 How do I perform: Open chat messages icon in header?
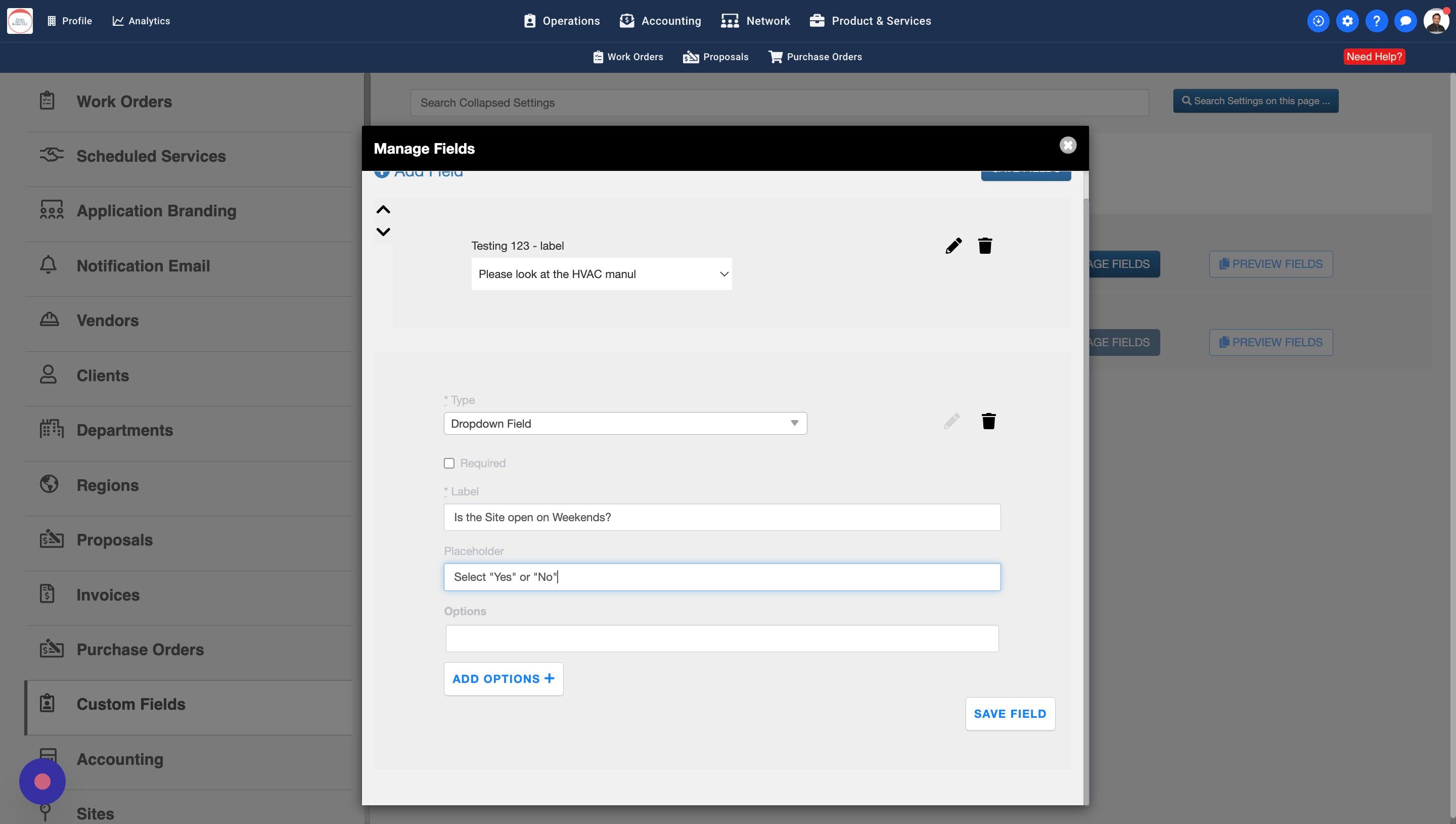coord(1405,21)
